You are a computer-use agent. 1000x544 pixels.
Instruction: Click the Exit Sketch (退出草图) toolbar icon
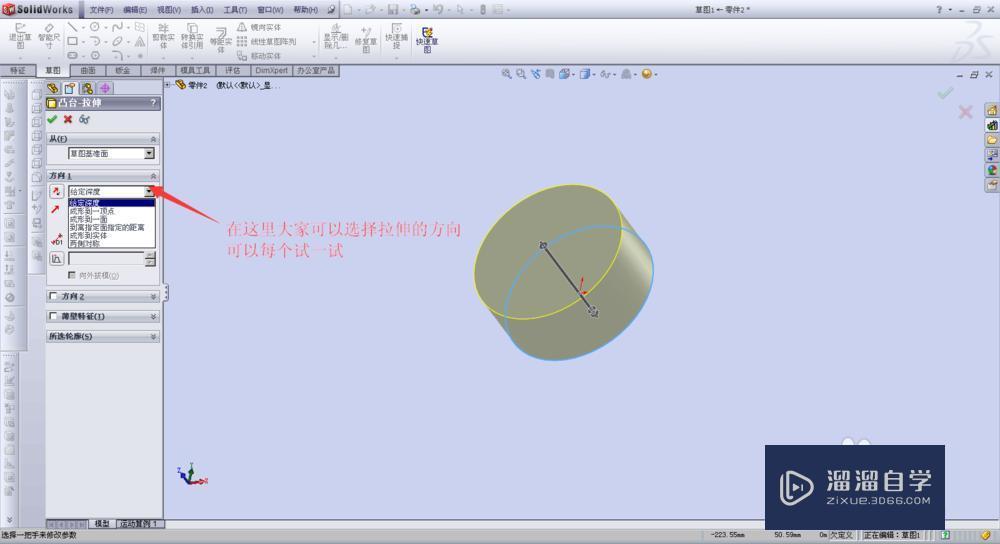pyautogui.click(x=20, y=36)
